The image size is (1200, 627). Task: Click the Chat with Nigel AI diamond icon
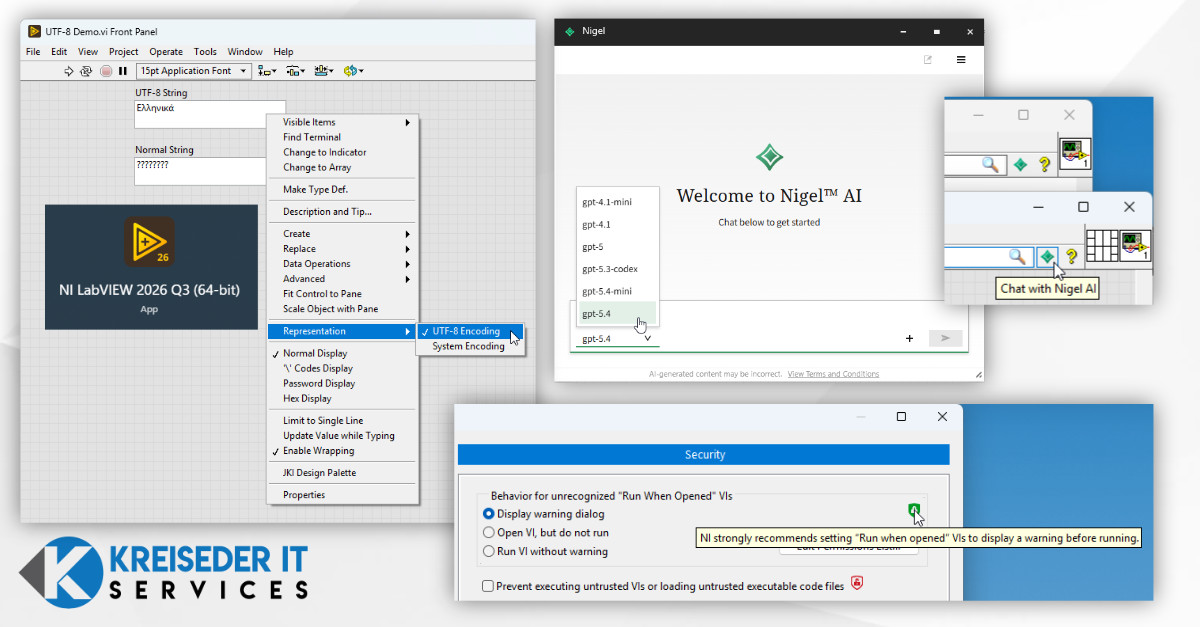pos(1047,257)
